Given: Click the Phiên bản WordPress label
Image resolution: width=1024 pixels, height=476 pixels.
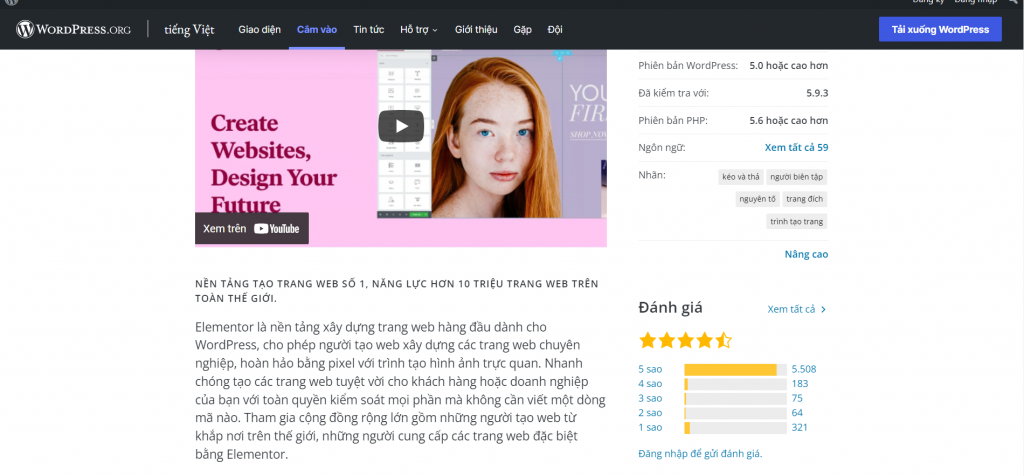Looking at the screenshot, I should tap(688, 65).
